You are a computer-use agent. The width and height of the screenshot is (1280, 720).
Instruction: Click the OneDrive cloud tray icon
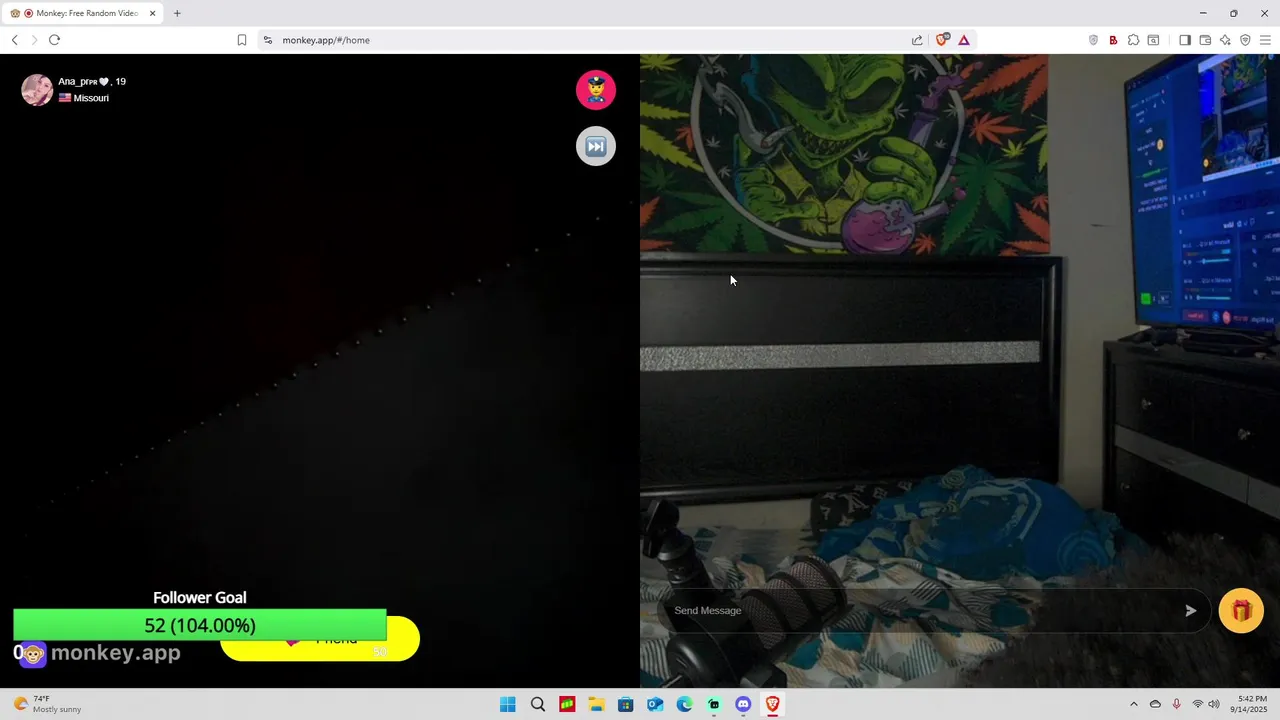coord(1155,704)
